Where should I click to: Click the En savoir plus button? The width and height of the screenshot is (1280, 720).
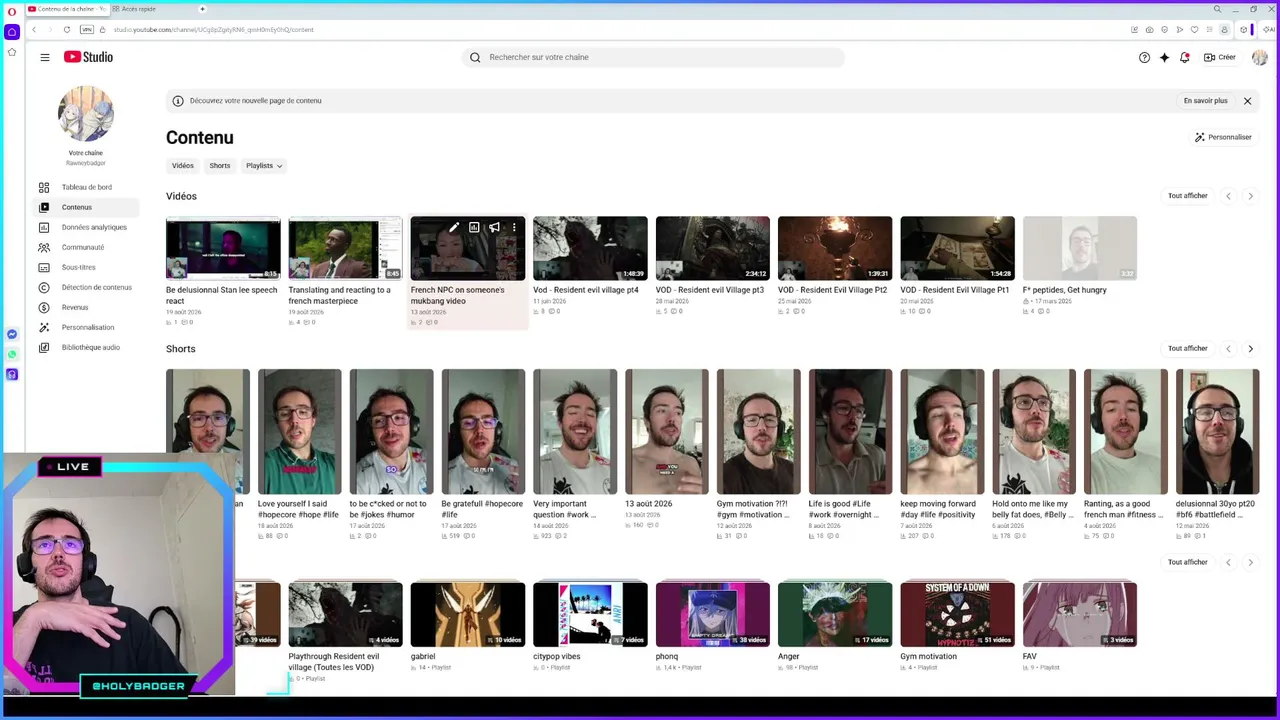[1205, 101]
